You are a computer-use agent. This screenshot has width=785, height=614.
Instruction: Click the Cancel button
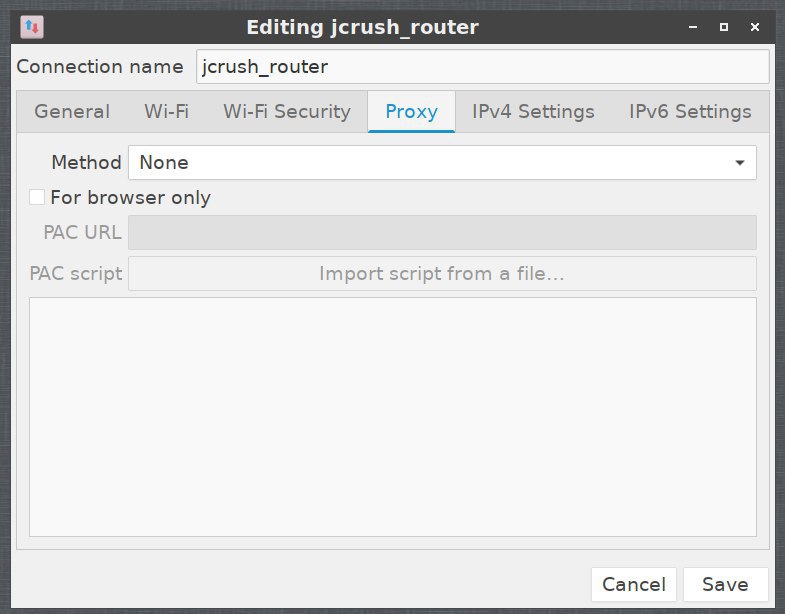[x=633, y=584]
